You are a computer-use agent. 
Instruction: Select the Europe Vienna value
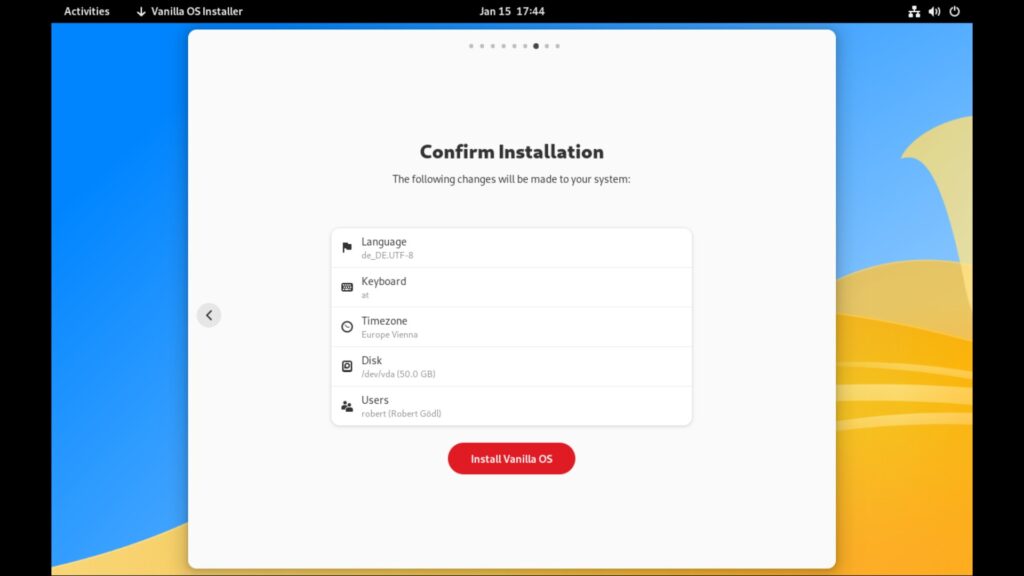(389, 334)
